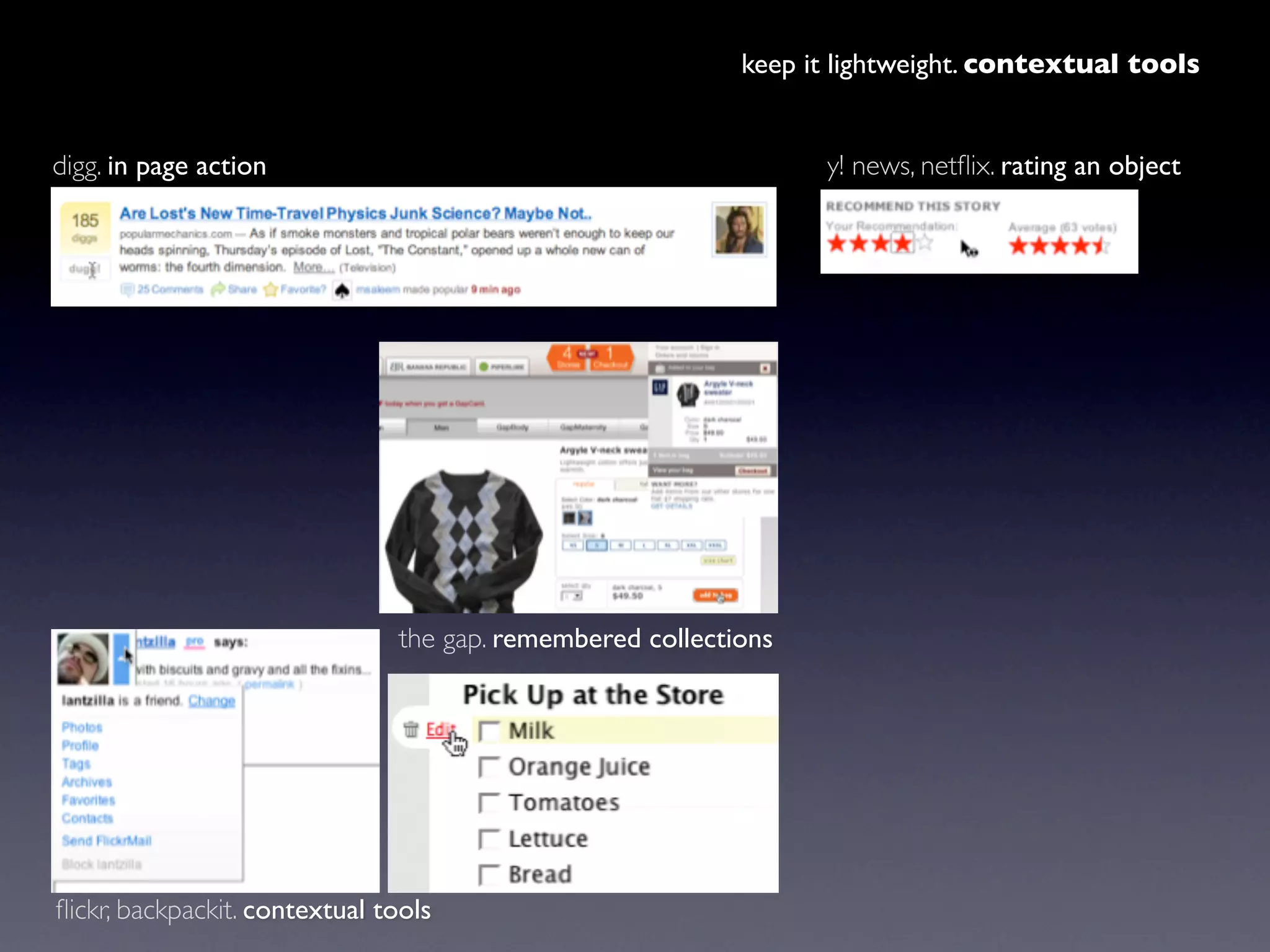Set second star in Your Recommendation

tap(859, 243)
